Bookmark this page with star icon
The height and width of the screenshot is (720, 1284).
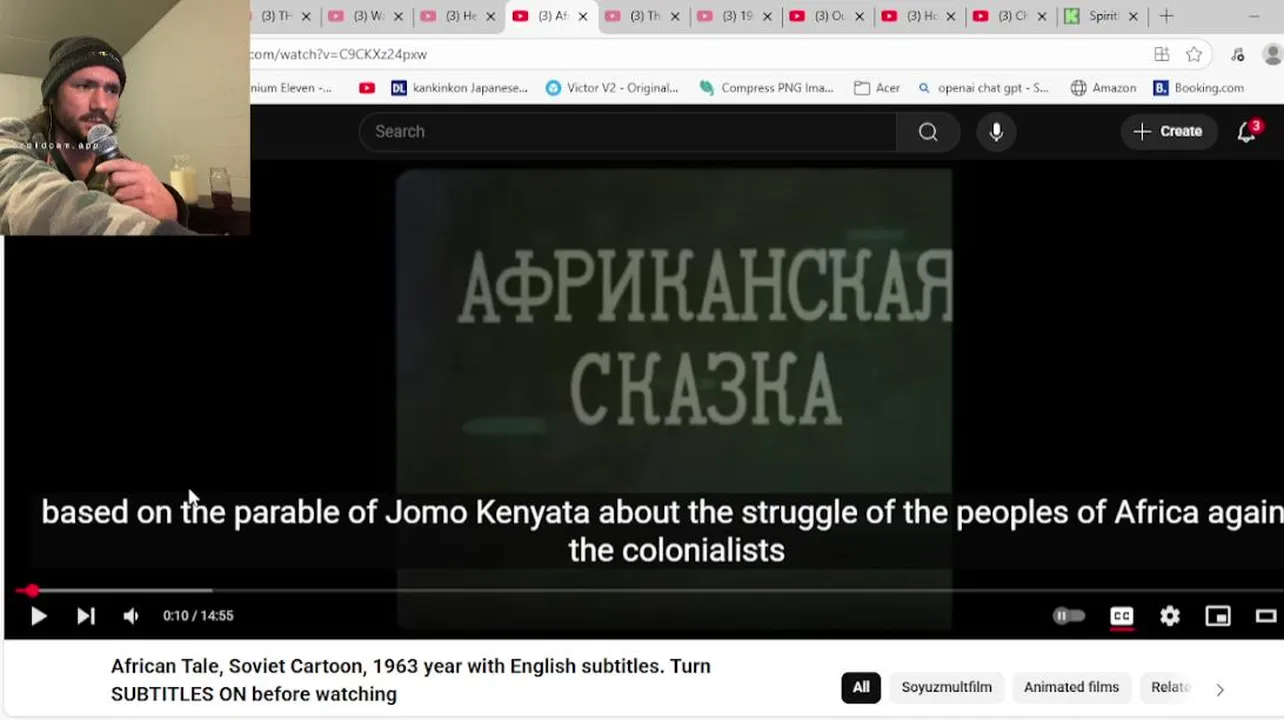tap(1194, 54)
